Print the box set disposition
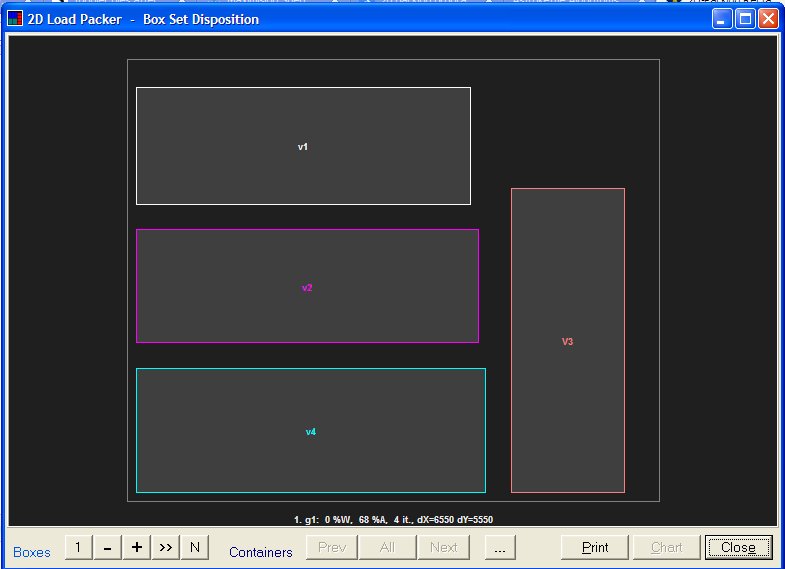785x569 pixels. click(x=595, y=547)
